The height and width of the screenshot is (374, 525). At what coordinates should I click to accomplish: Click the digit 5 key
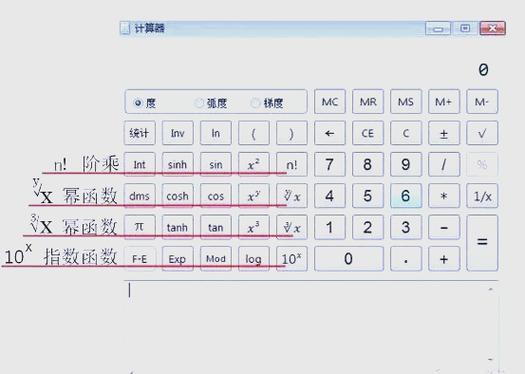pos(368,196)
